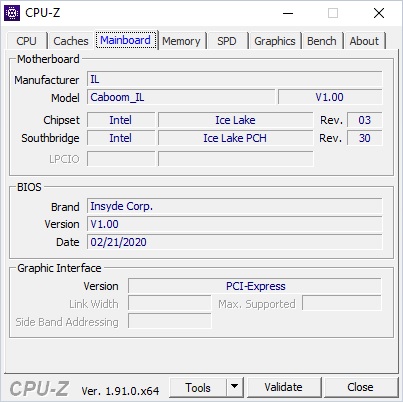Click the Close button at bottom
403x402 pixels.
pos(360,387)
